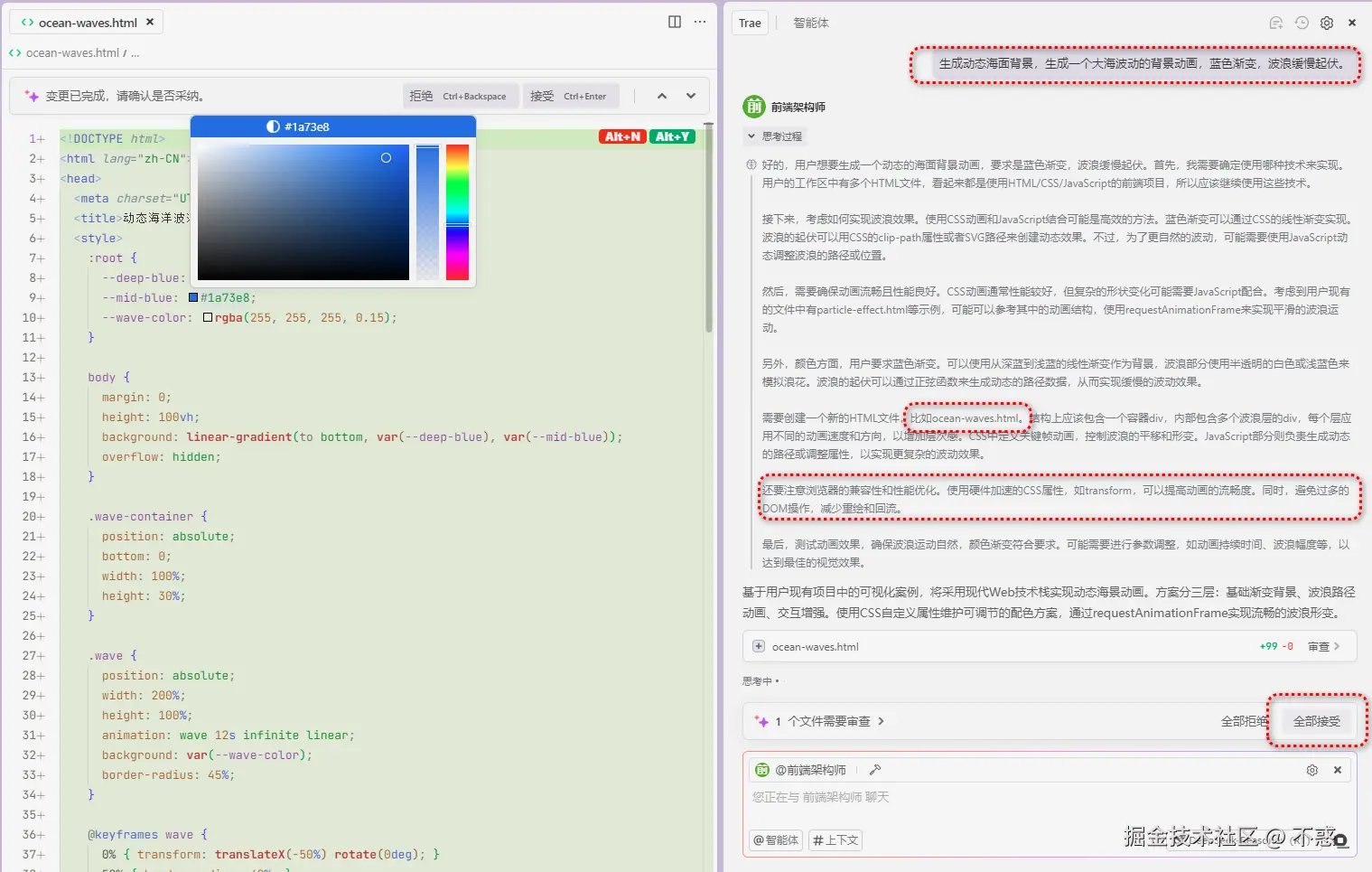Click the opacity strip in color picker
This screenshot has height=872, width=1372.
coord(427,212)
